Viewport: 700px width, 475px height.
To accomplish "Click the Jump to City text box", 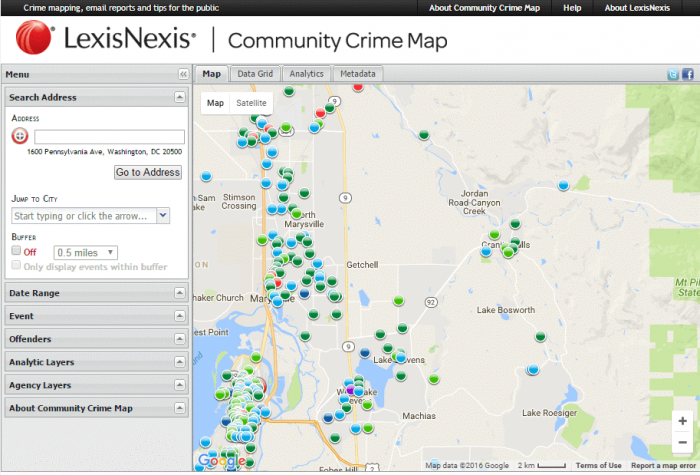I will 84,216.
